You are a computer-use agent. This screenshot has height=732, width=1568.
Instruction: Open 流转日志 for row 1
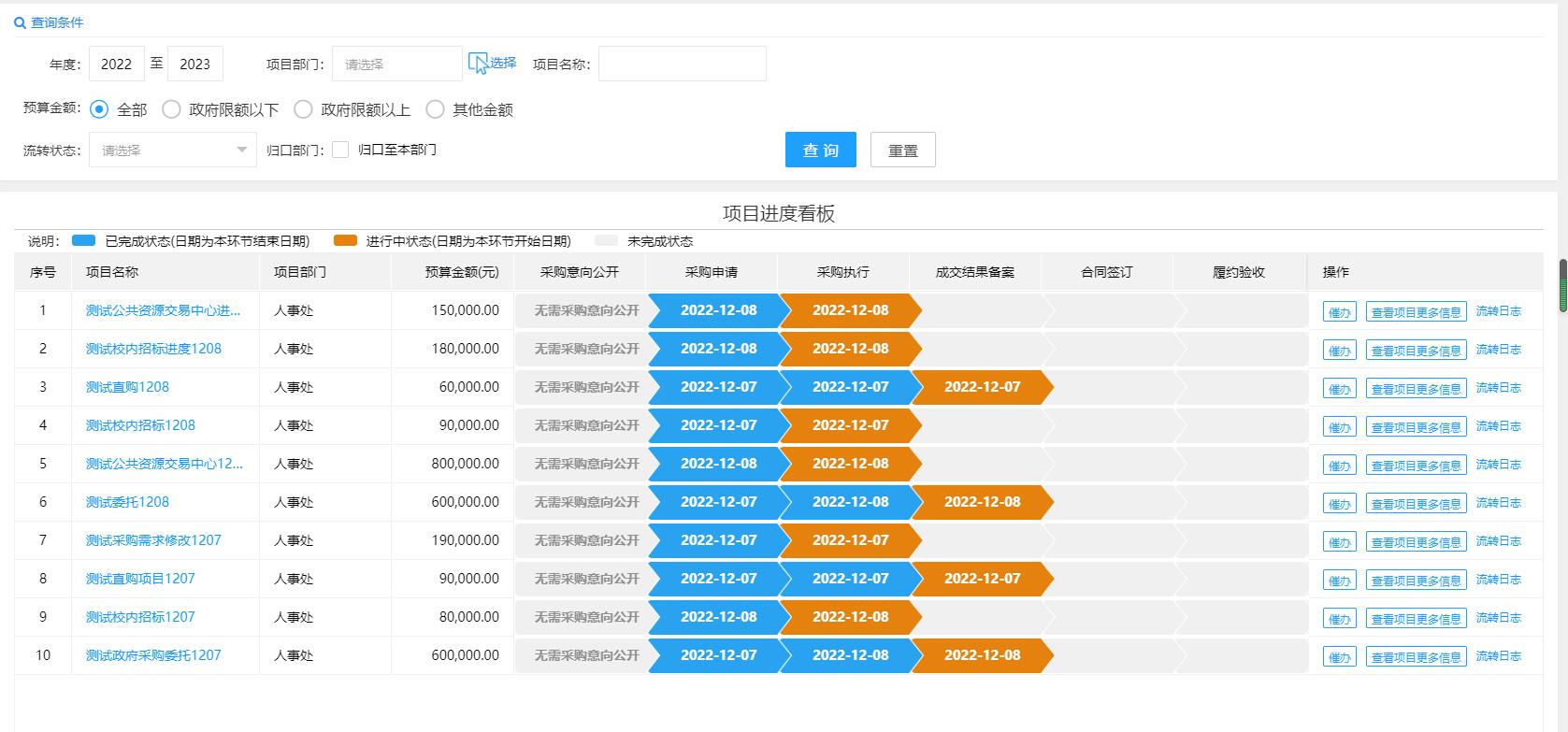click(x=1499, y=311)
